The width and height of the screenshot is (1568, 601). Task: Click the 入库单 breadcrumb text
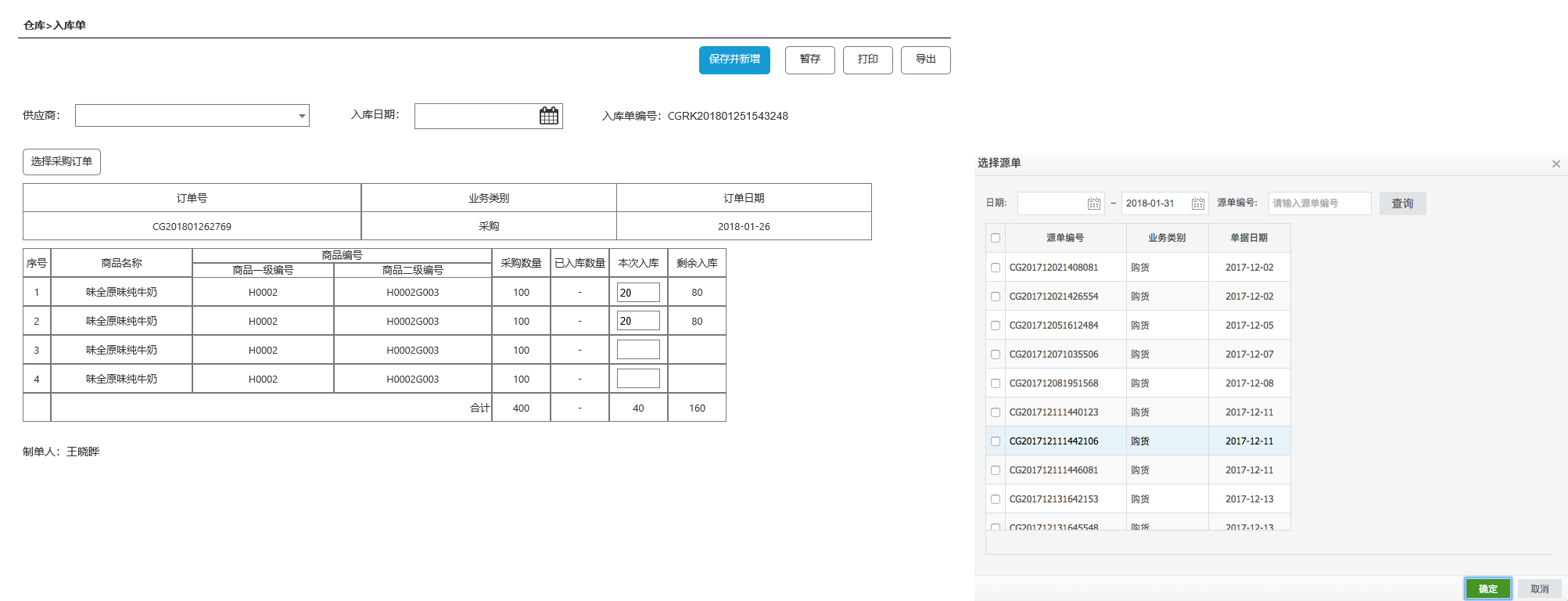(70, 26)
